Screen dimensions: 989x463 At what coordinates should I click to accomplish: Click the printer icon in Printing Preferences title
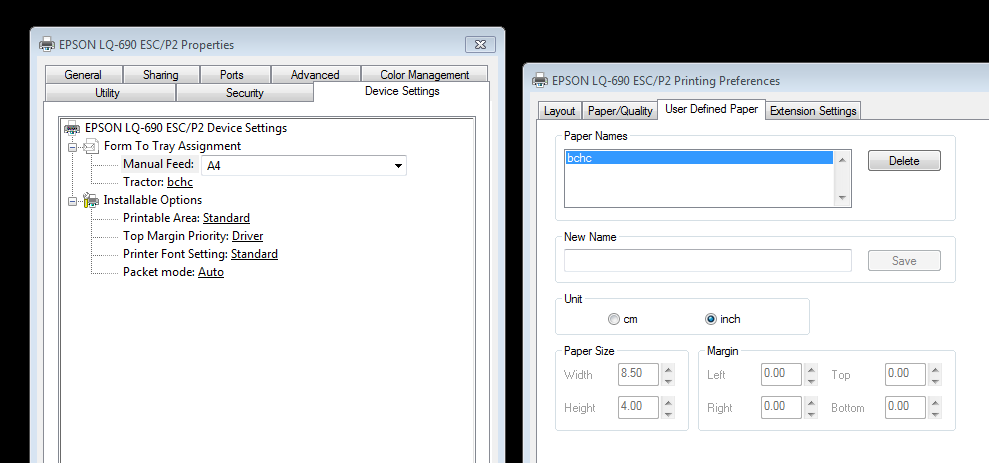[x=540, y=81]
